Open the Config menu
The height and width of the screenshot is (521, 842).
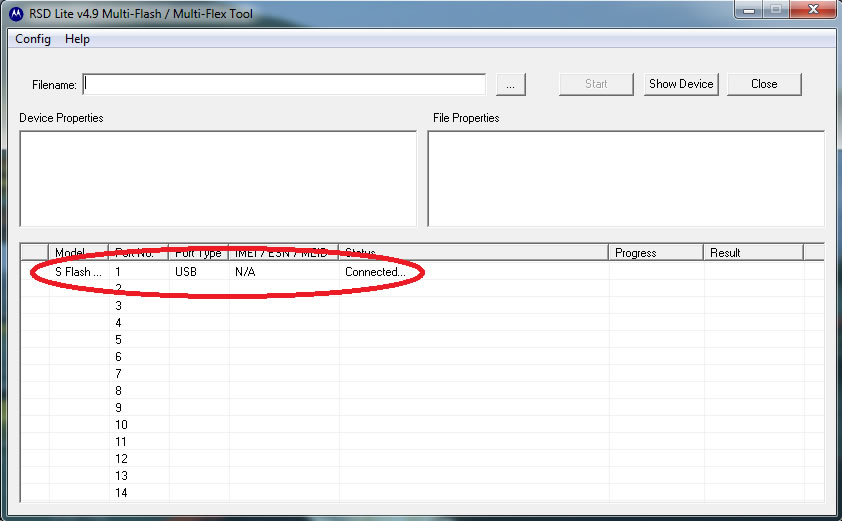tap(33, 39)
